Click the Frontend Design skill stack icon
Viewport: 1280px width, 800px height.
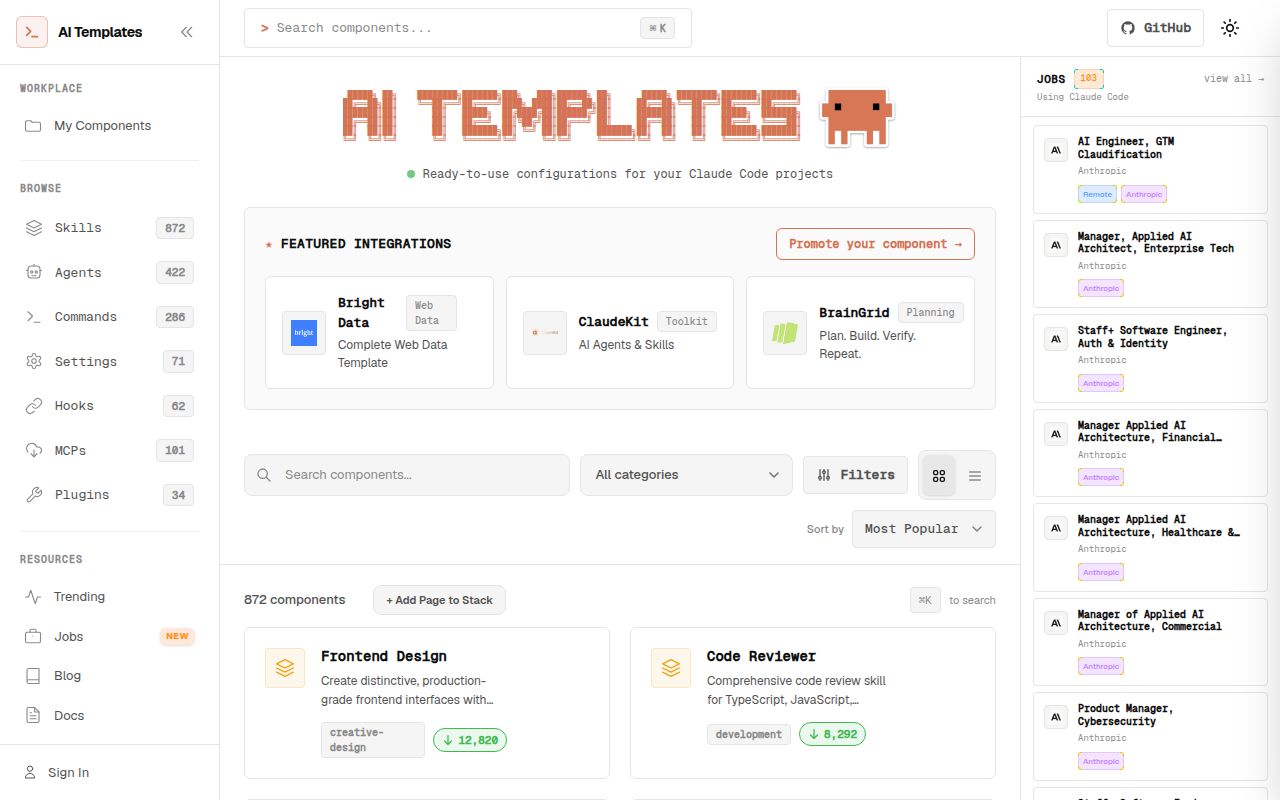(x=285, y=668)
